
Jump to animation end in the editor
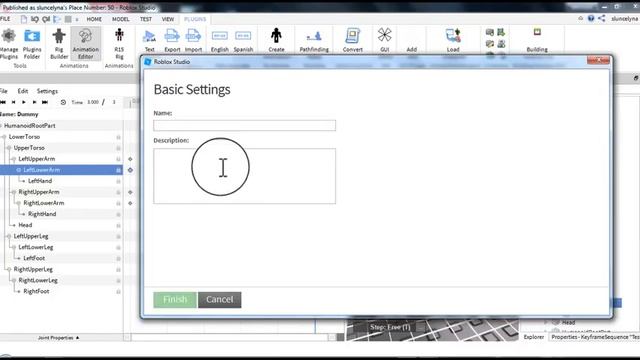pos(45,102)
